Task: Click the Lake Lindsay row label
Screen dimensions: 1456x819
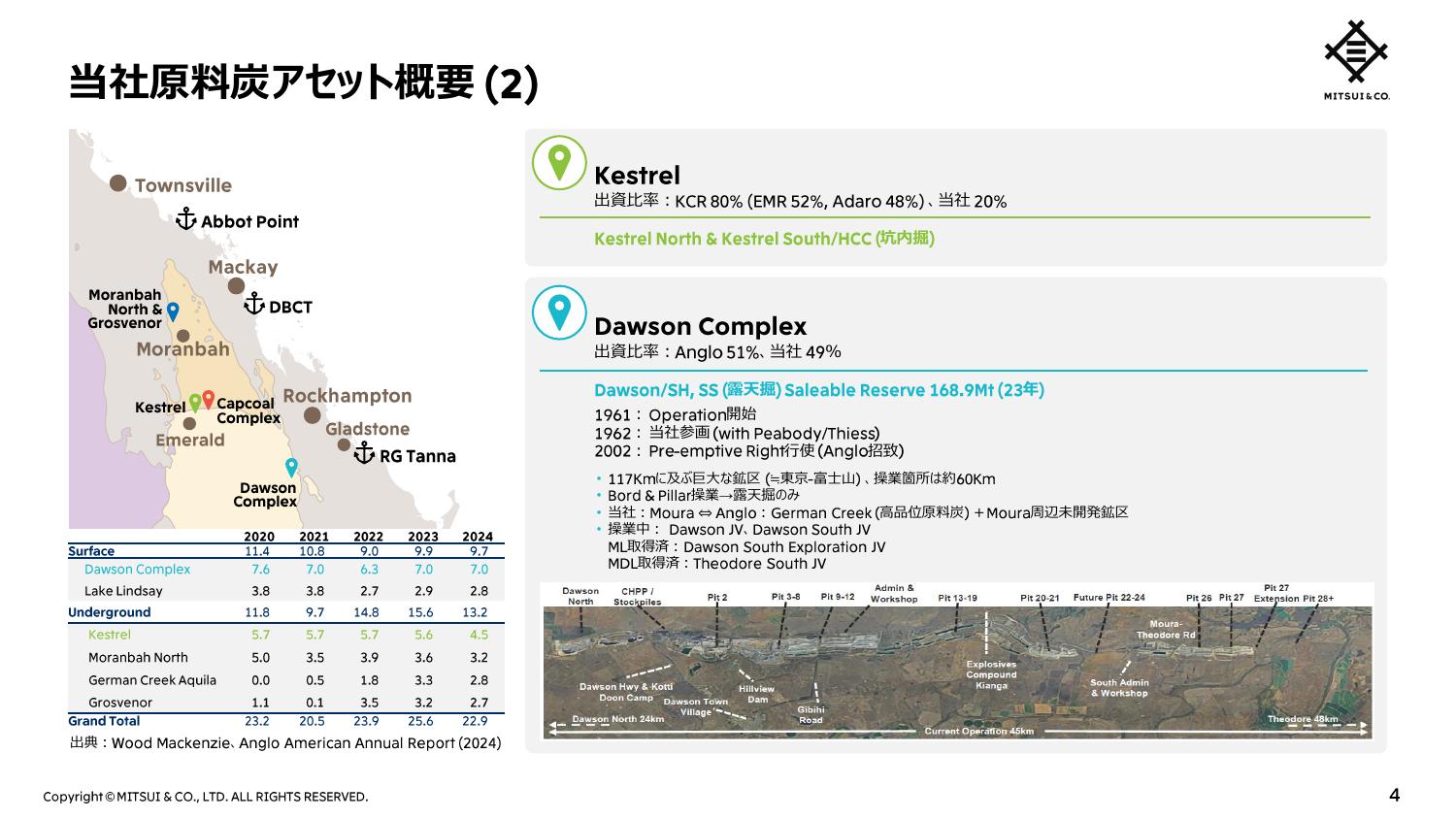Action: click(x=123, y=591)
